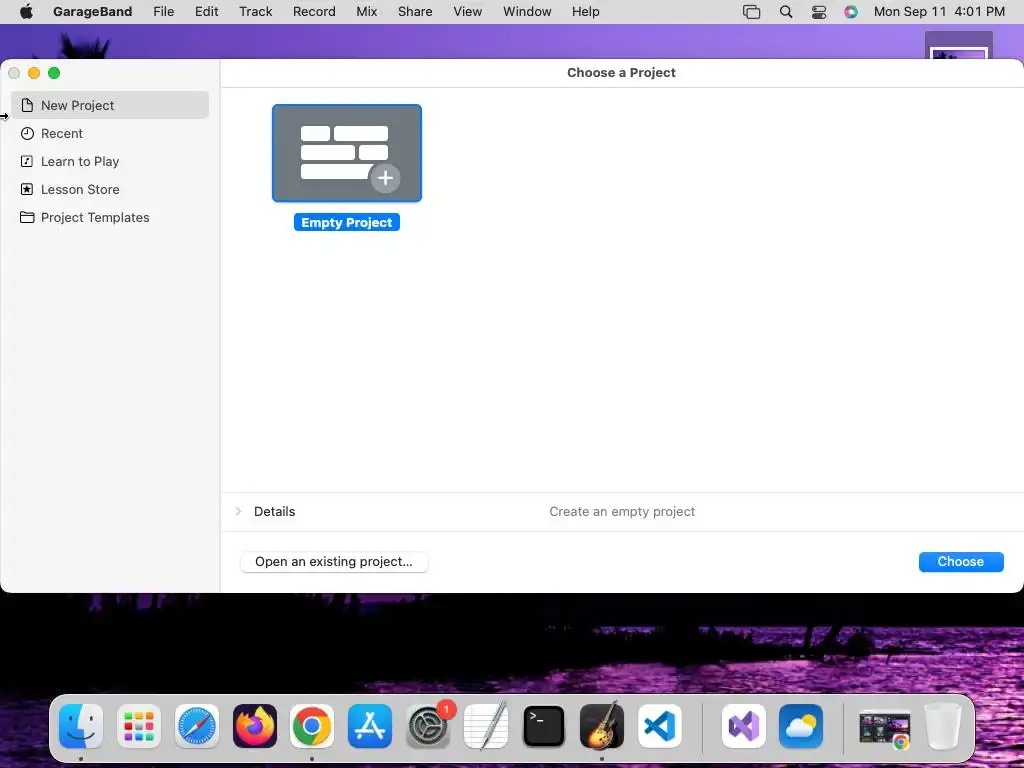The image size is (1024, 768).
Task: Expand the Details disclosure chevron
Action: (238, 511)
